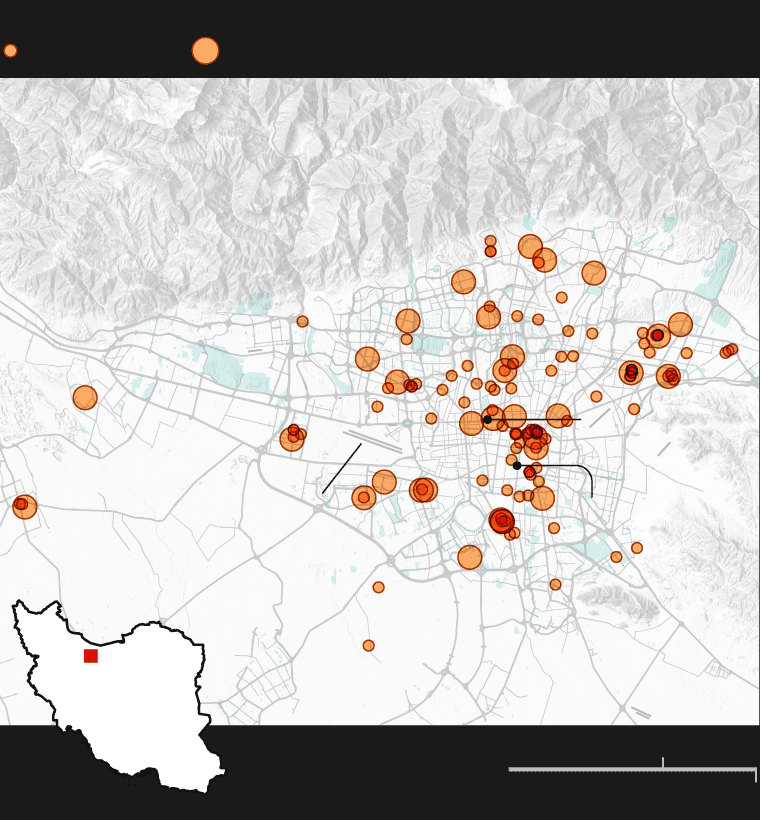Click the large circle at the city's southern edge
760x820 pixels.
[x=470, y=558]
